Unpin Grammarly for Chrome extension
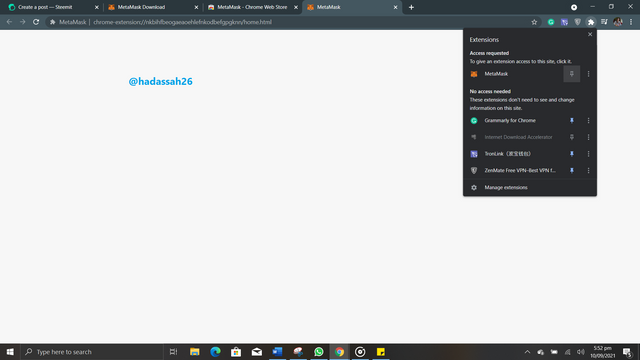This screenshot has width=640, height=360. [571, 120]
